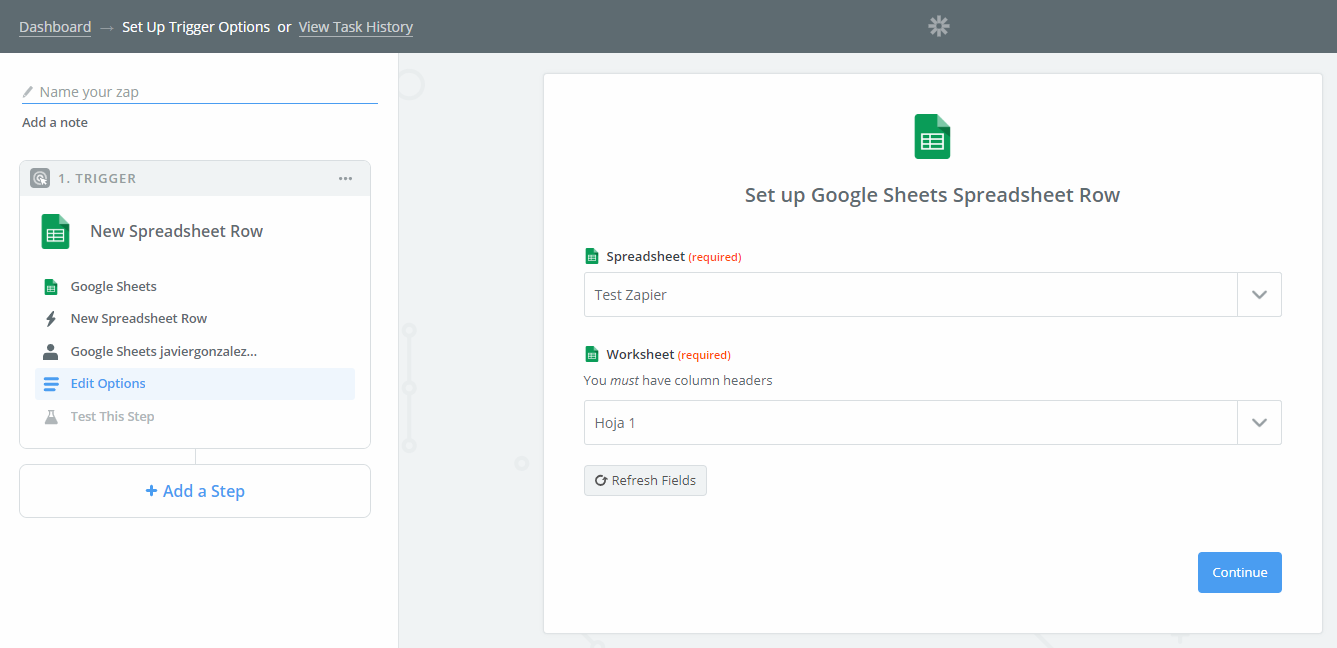Click the person account icon

[51, 352]
